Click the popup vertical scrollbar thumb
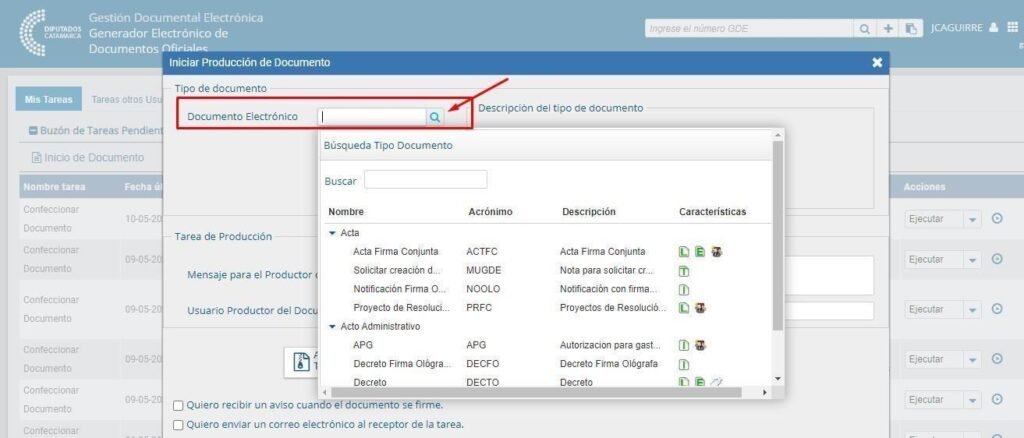The height and width of the screenshot is (438, 1024). [x=777, y=235]
